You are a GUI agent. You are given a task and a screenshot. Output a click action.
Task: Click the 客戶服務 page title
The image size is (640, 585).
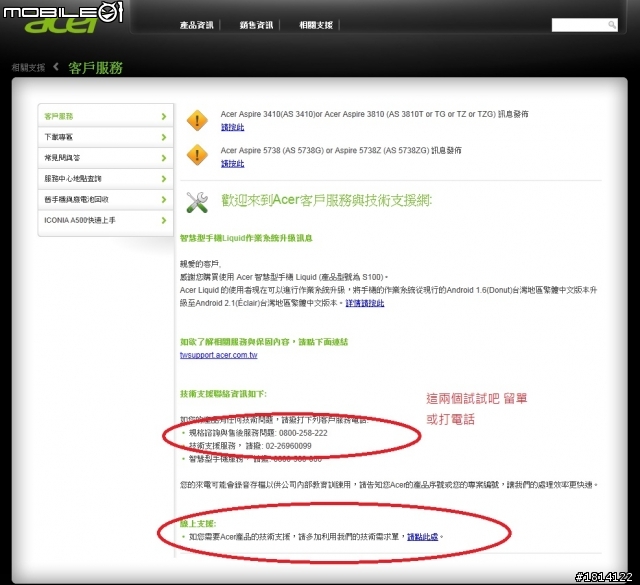(x=96, y=67)
